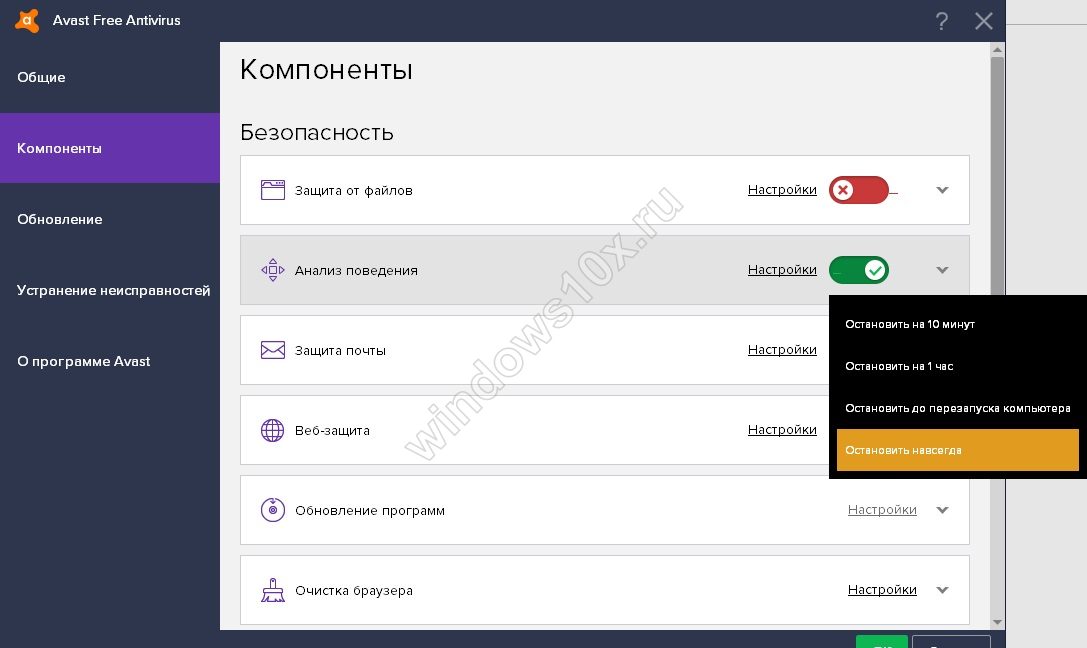Expand the Очистка браузера chevron
The width and height of the screenshot is (1087, 648).
(x=942, y=590)
